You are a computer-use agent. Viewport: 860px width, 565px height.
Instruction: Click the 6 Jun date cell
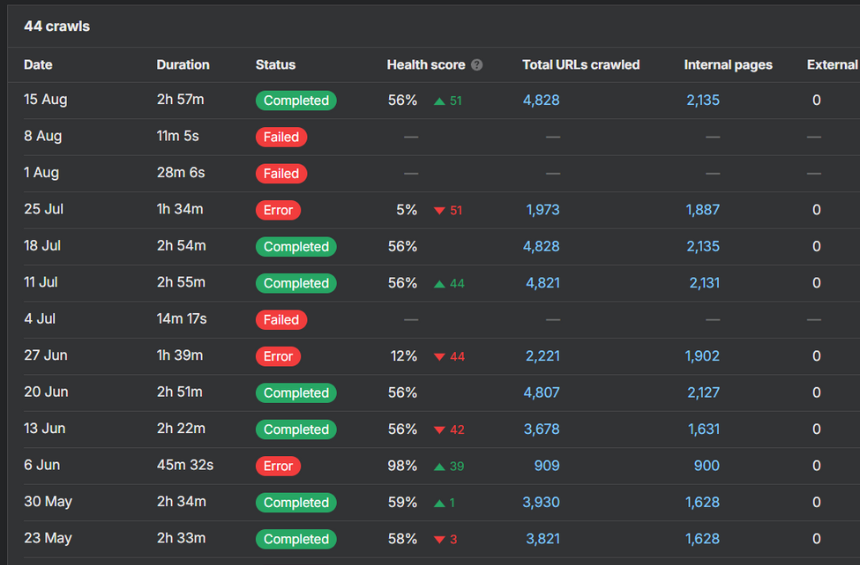[x=42, y=465]
